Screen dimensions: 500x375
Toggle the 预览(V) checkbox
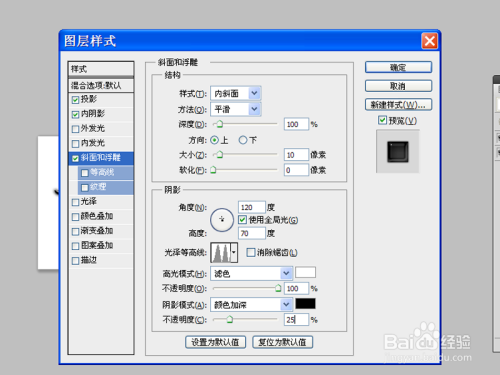pos(382,120)
